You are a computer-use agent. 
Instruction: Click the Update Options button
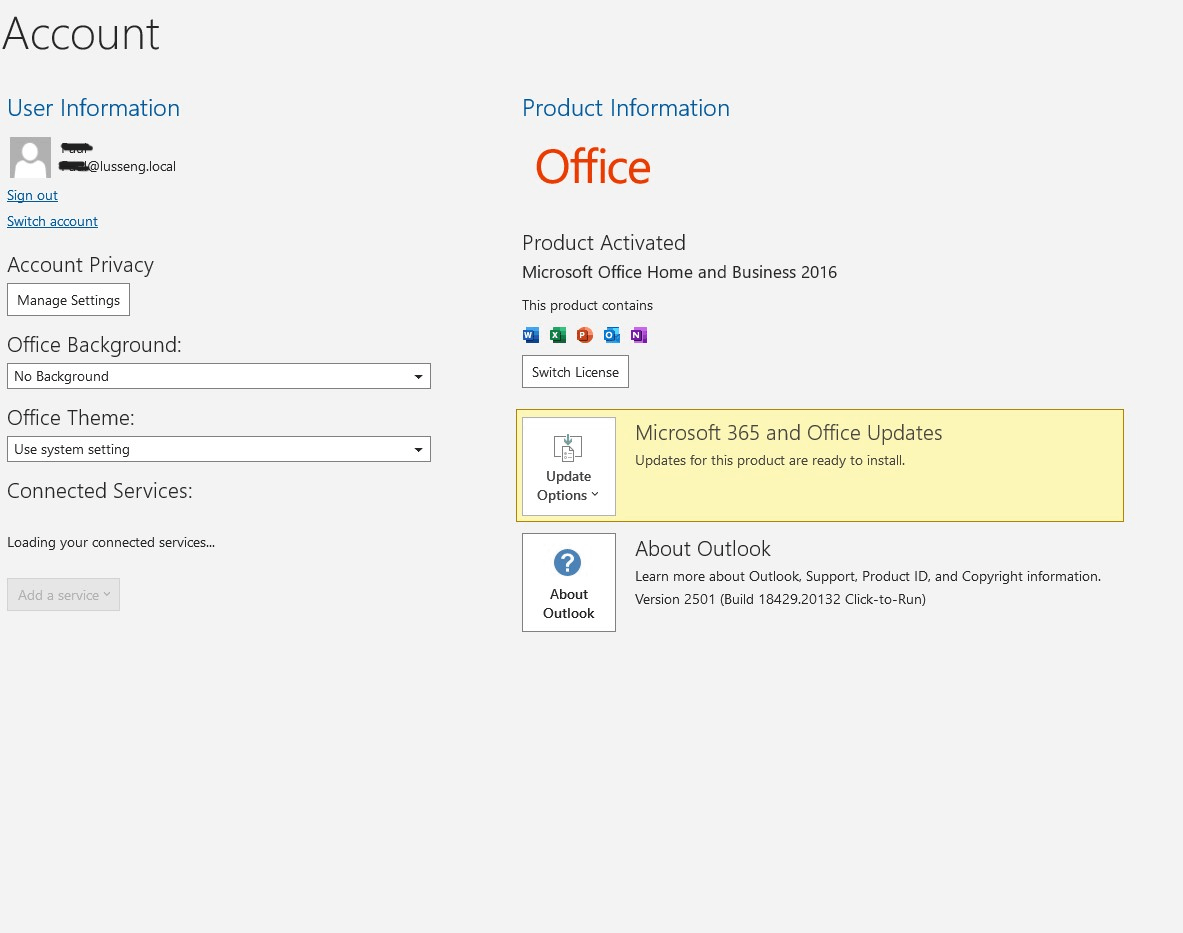click(x=568, y=466)
